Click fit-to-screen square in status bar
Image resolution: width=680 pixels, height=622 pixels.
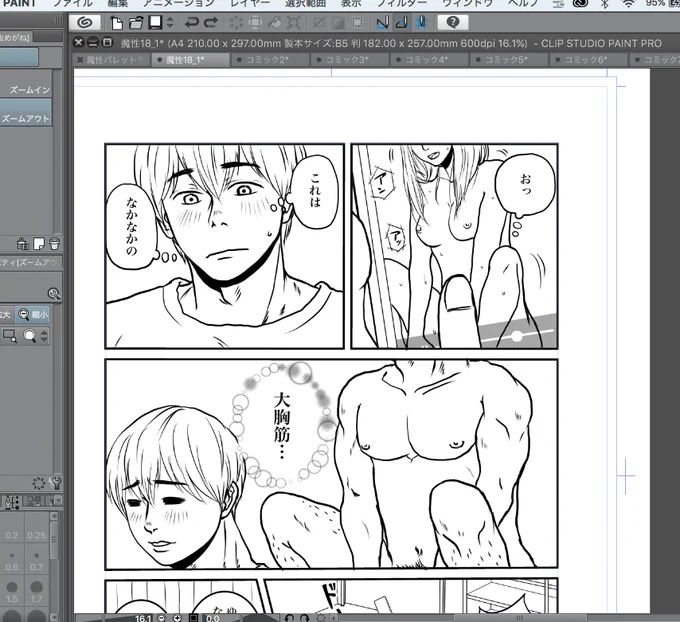(193, 618)
